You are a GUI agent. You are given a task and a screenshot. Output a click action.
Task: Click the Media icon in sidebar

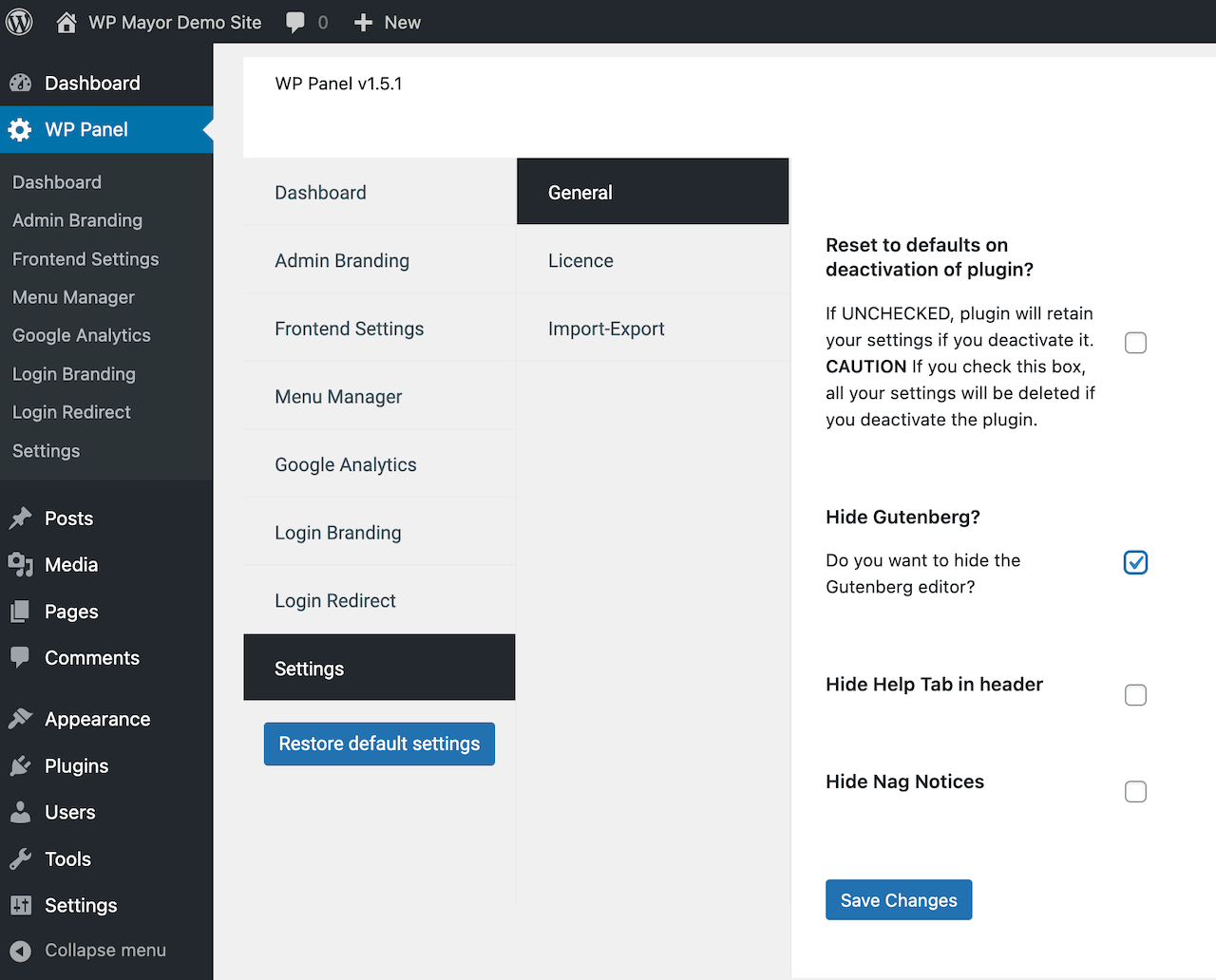coord(20,565)
